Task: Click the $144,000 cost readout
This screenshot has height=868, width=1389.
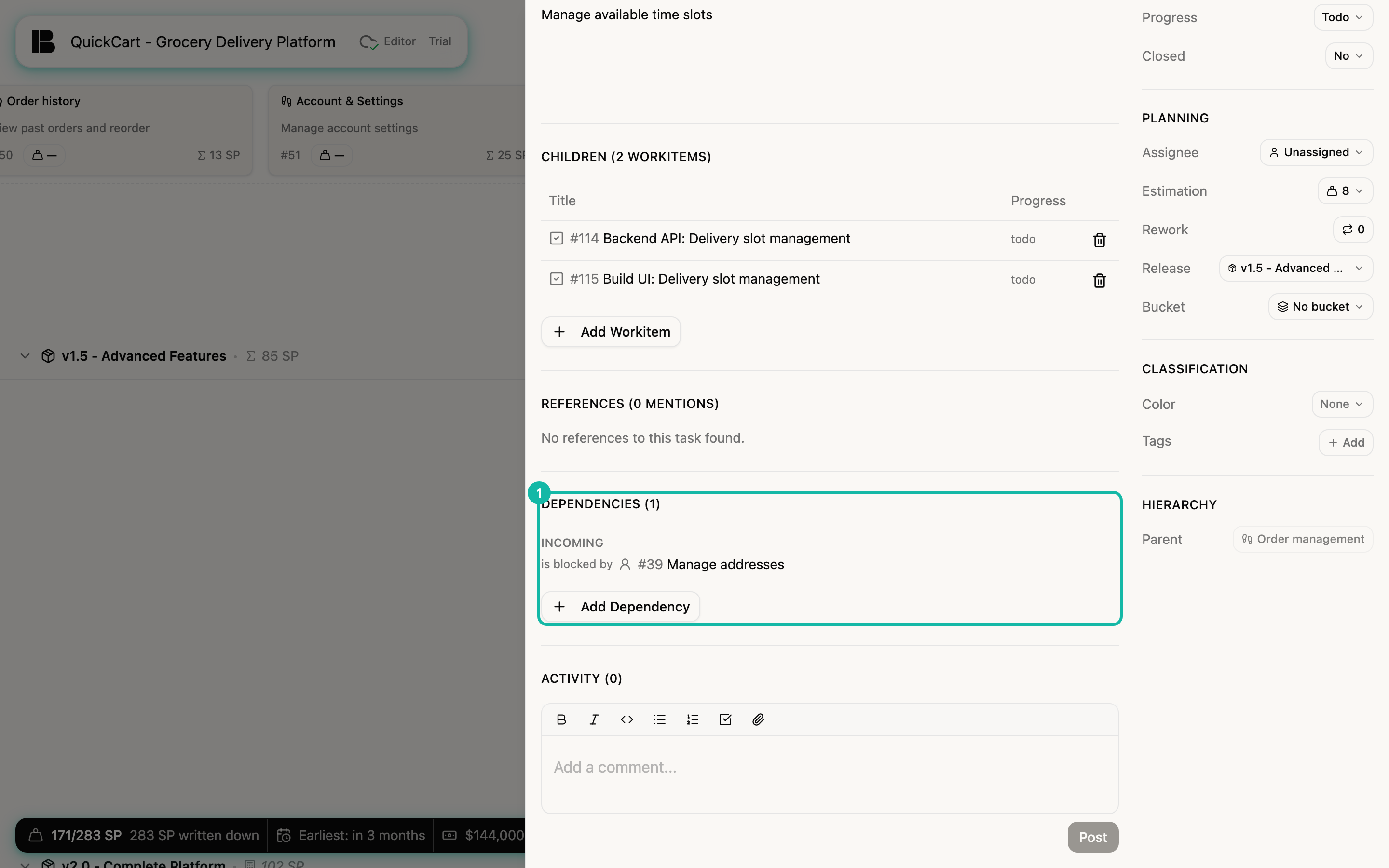Action: point(494,835)
